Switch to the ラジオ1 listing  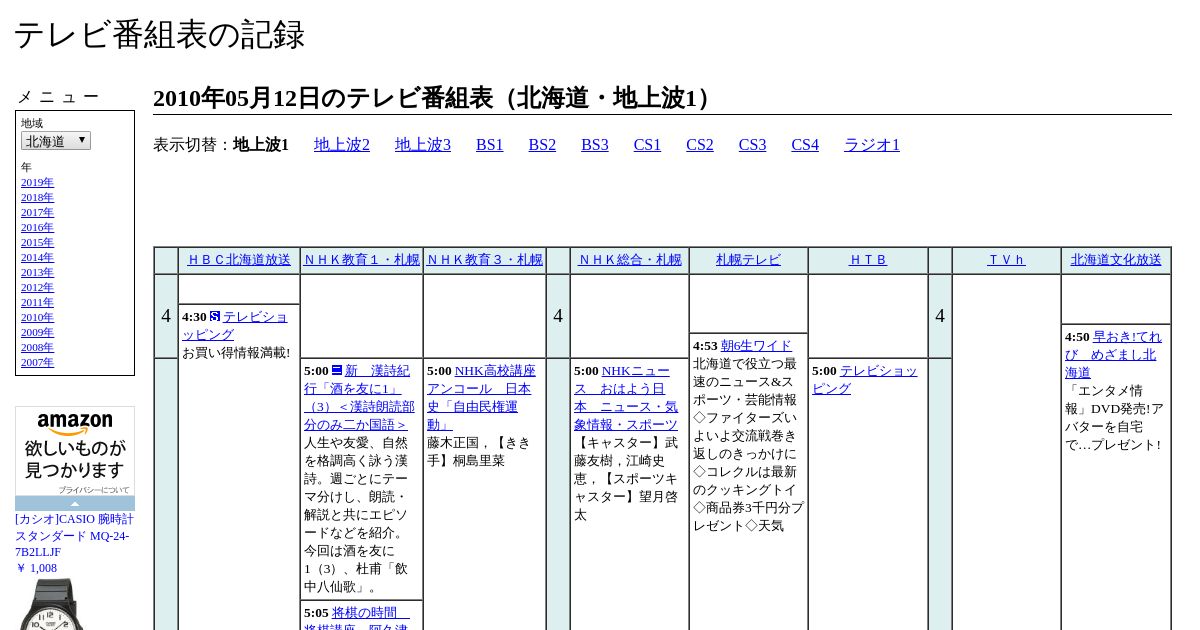coord(872,145)
